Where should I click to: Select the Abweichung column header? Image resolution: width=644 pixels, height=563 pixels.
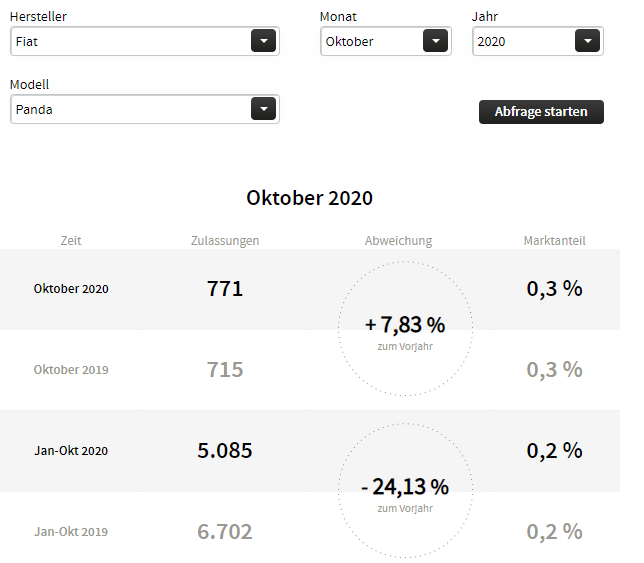coord(398,240)
